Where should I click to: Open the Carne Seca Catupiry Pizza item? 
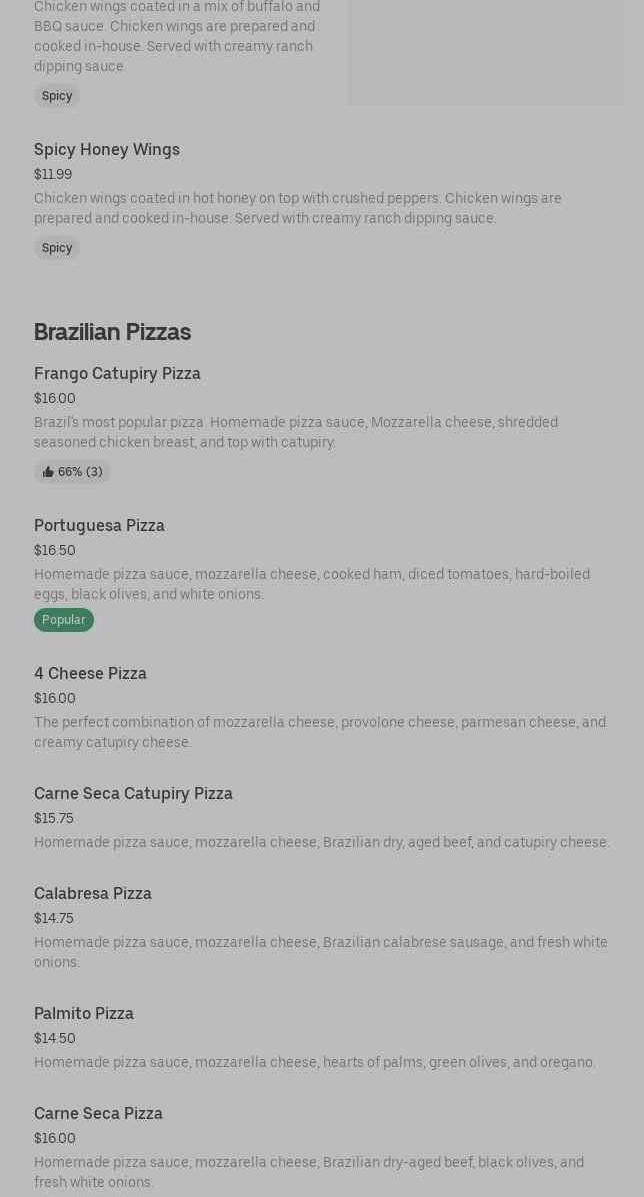(x=133, y=793)
